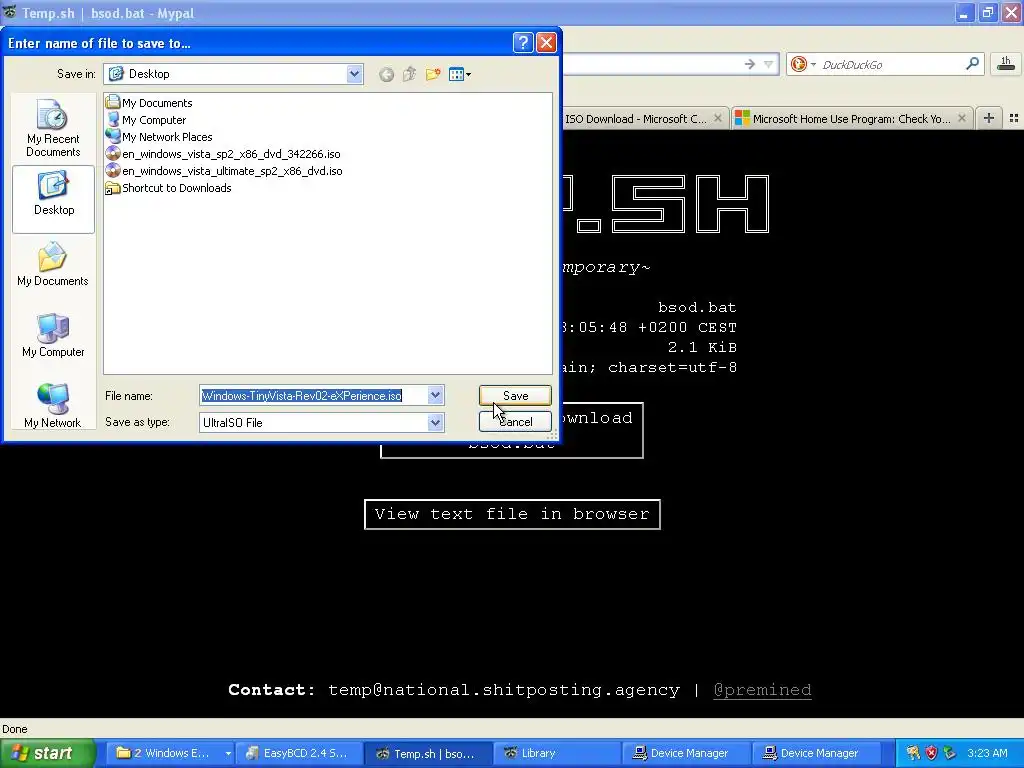
Task: Switch to Library taskbar window
Action: (556, 753)
